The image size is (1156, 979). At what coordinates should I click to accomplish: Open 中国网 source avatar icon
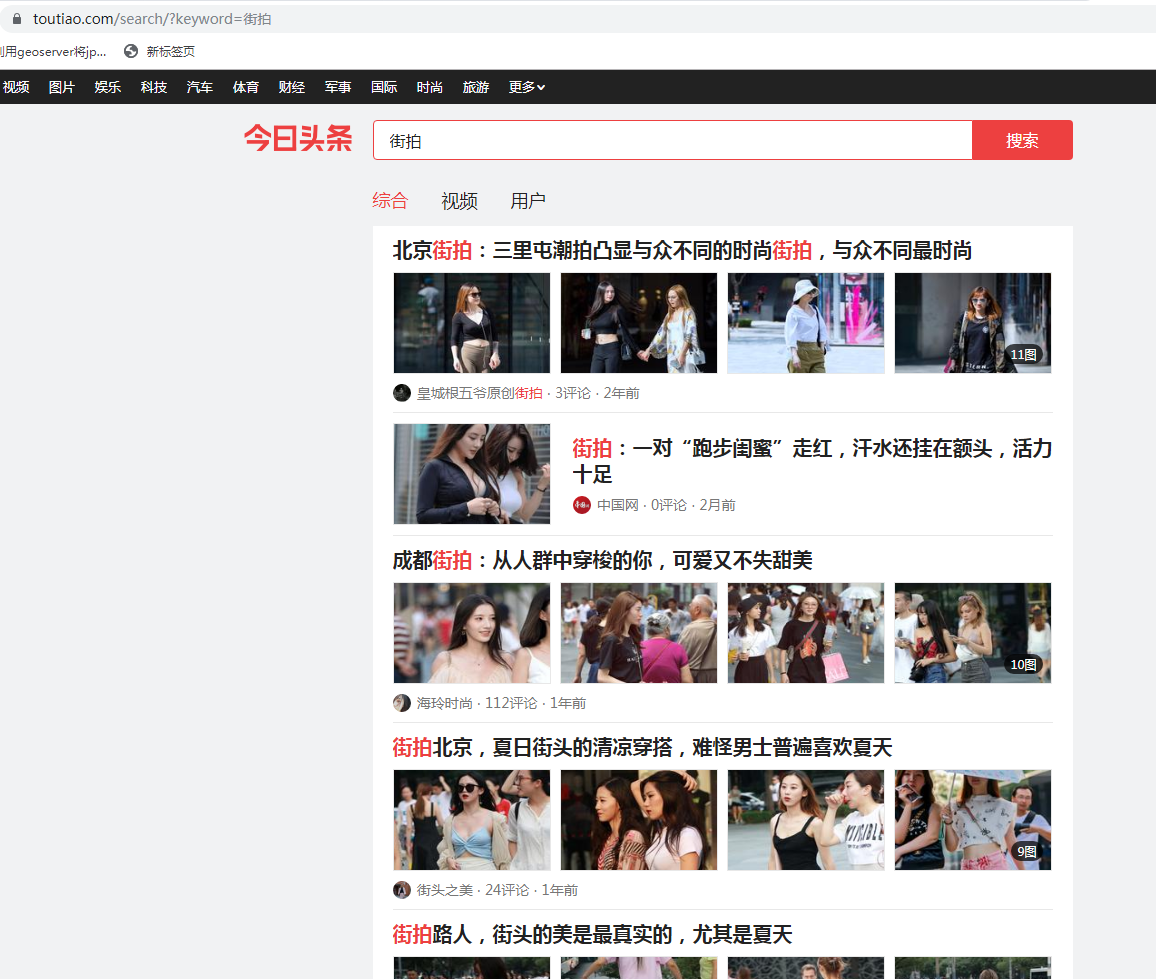coord(582,505)
